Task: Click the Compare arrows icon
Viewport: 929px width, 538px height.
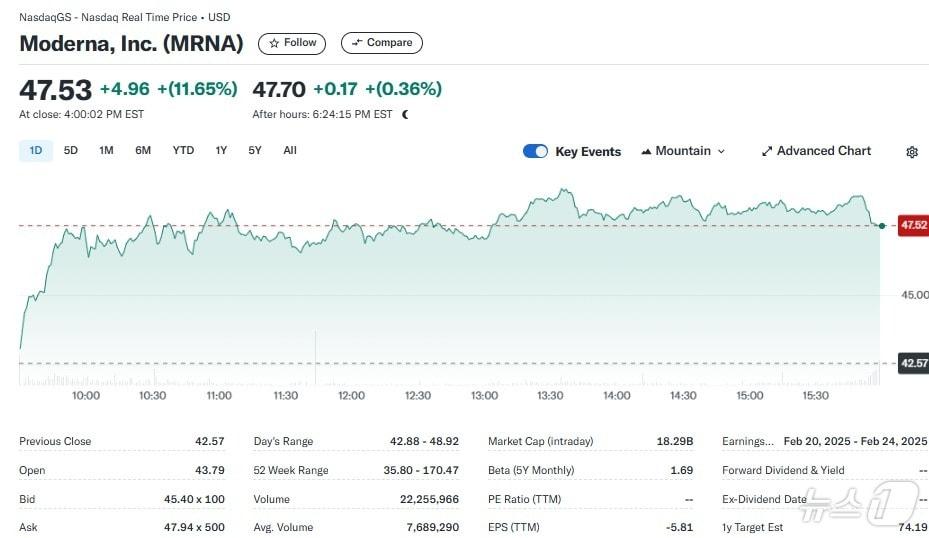Action: [357, 43]
